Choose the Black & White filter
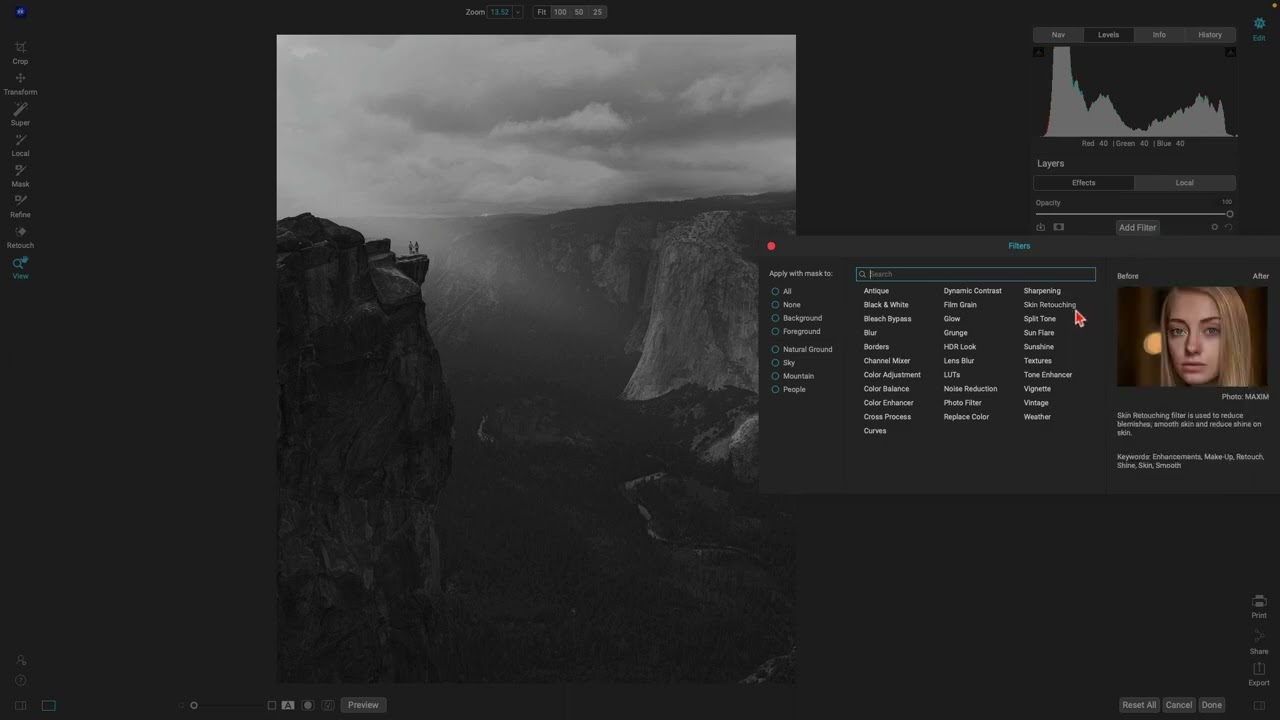This screenshot has height=720, width=1280. pos(886,305)
